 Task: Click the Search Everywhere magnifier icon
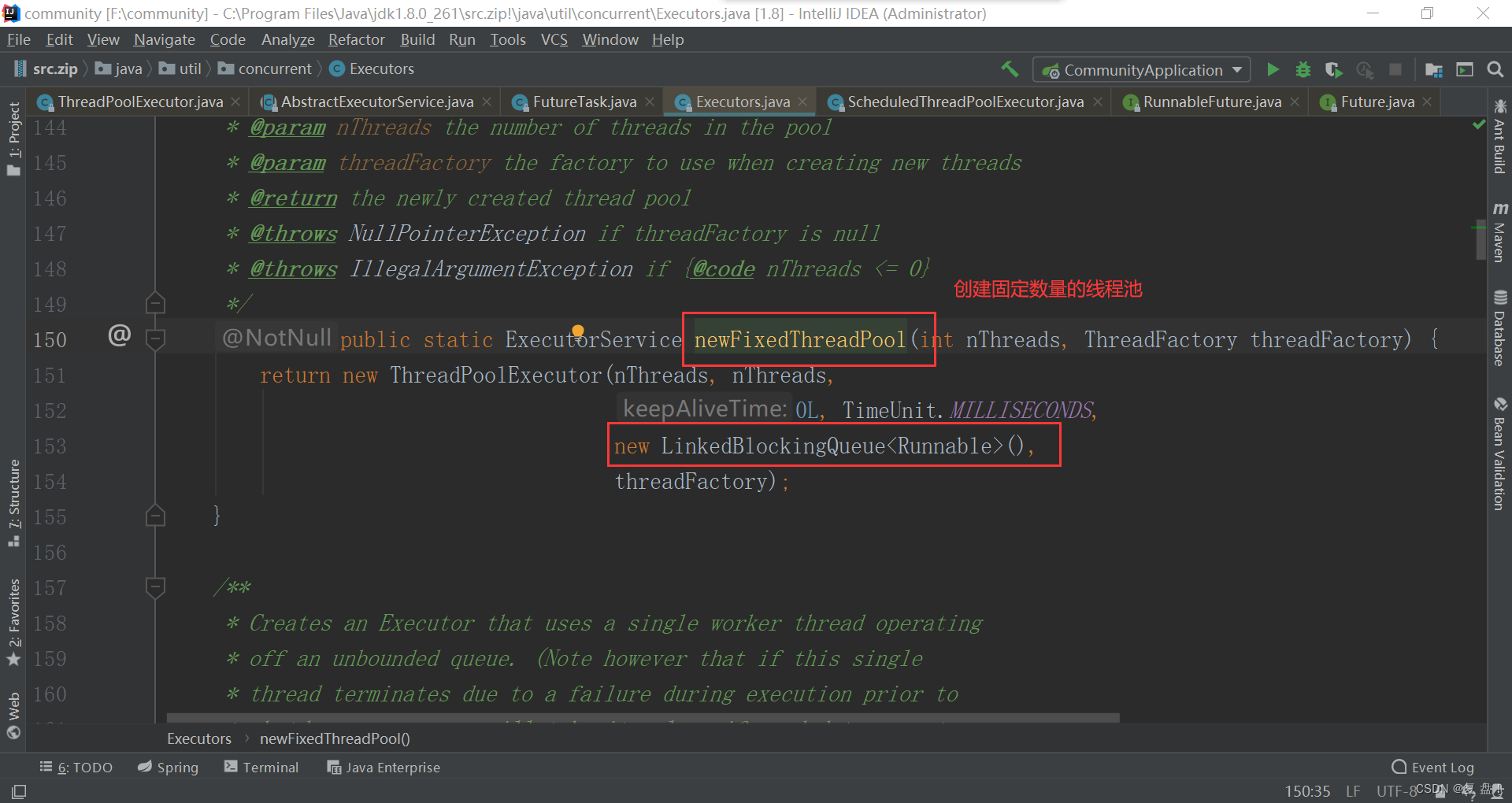pos(1495,69)
